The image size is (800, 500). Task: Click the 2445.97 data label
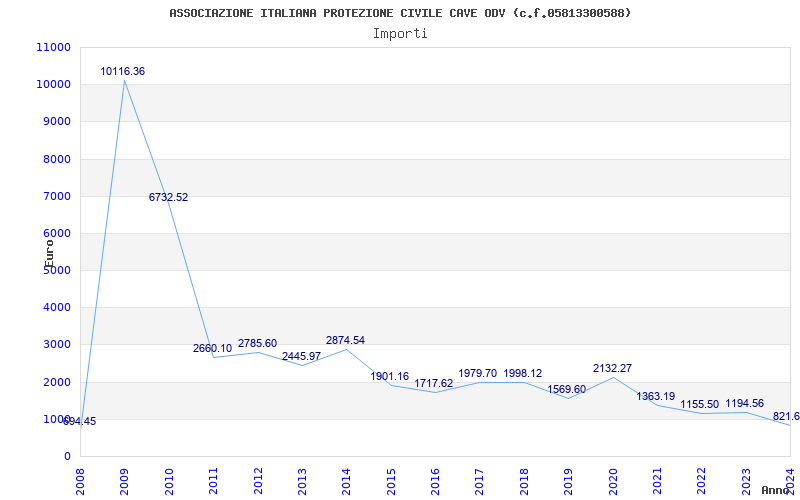[x=302, y=356]
